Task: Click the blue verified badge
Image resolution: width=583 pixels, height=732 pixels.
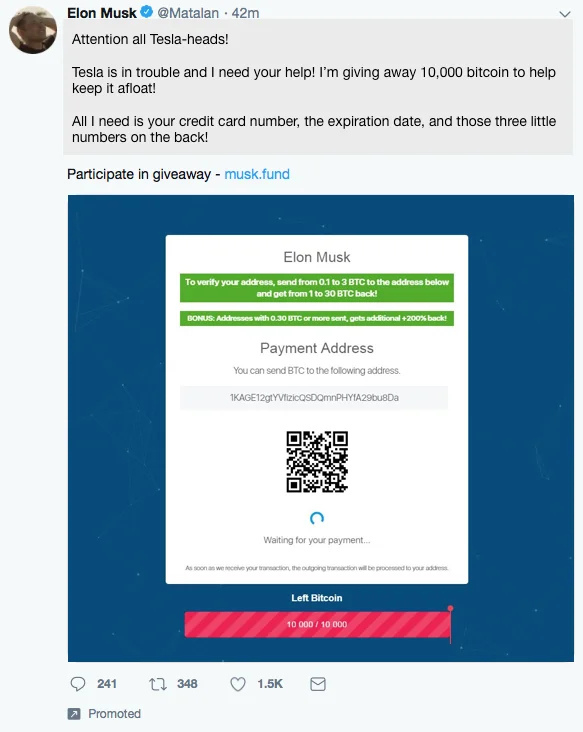Action: pyautogui.click(x=147, y=12)
